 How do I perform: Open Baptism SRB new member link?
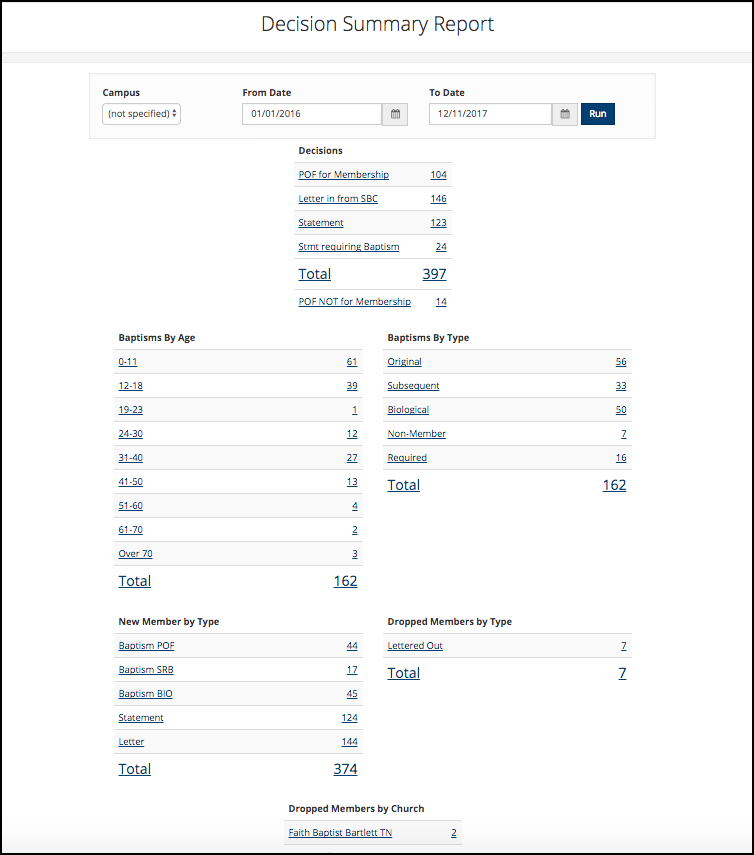point(146,670)
